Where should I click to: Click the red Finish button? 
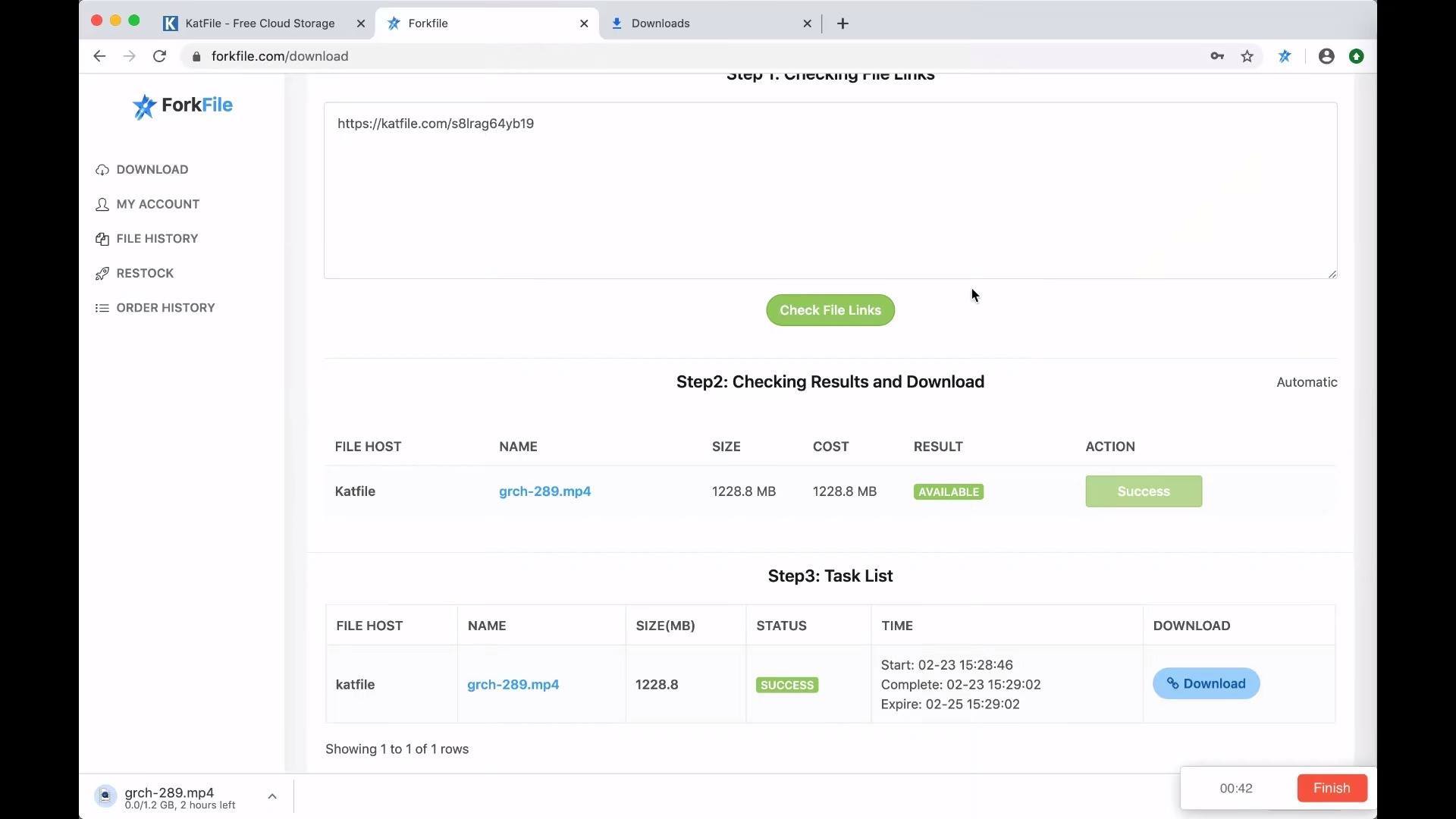point(1332,788)
